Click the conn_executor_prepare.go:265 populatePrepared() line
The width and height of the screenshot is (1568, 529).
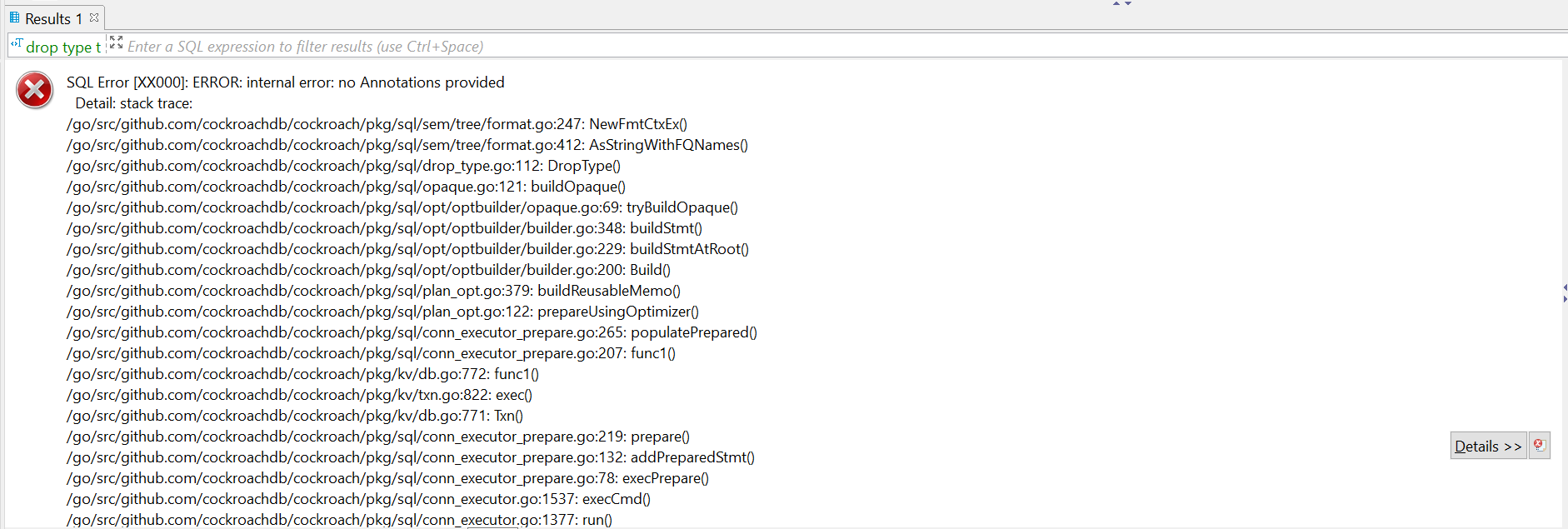(412, 332)
